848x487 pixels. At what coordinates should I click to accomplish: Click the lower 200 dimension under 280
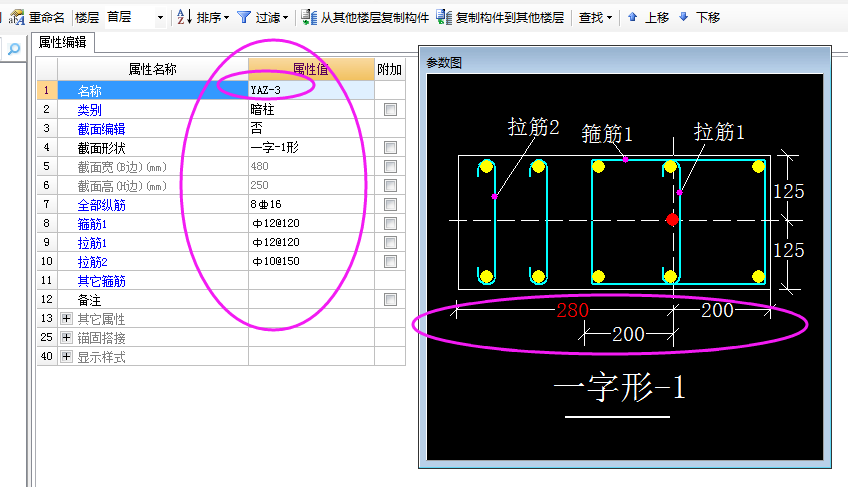click(x=628, y=334)
